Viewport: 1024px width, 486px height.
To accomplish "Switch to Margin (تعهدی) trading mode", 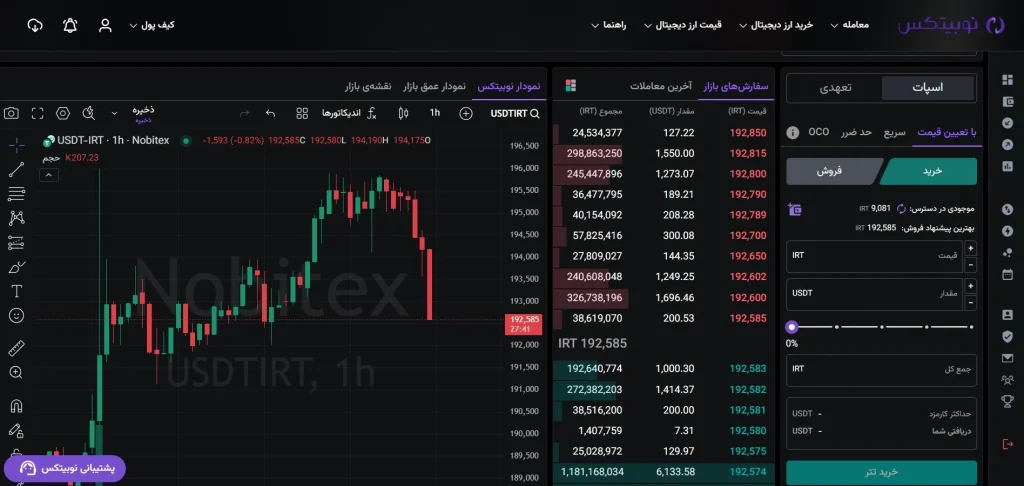I will point(835,88).
